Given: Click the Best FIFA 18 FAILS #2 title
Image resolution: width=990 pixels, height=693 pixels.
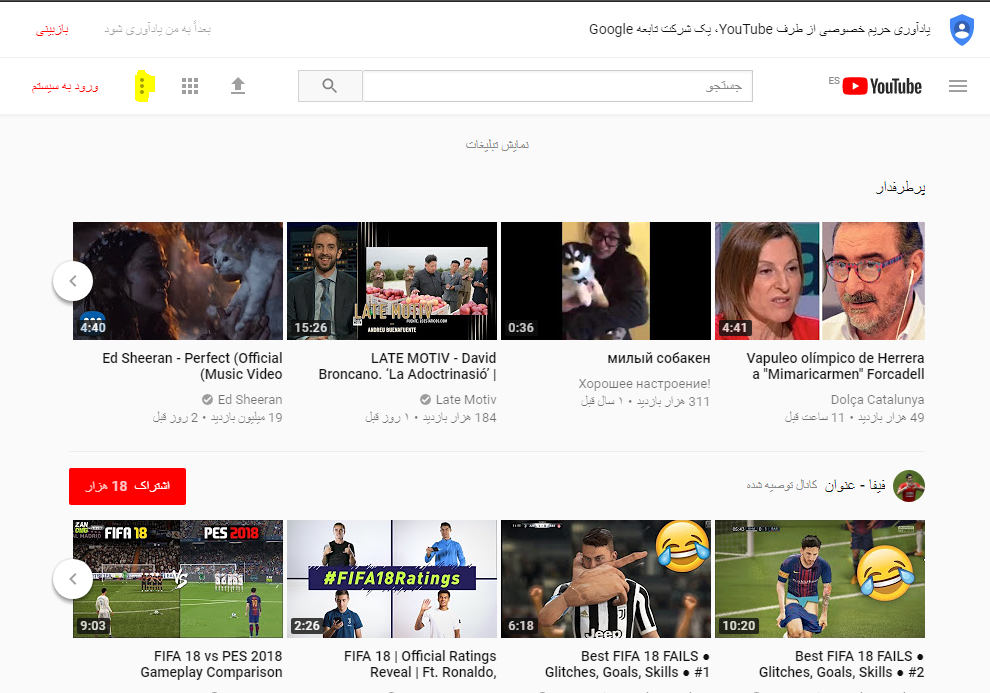Looking at the screenshot, I should pyautogui.click(x=842, y=664).
